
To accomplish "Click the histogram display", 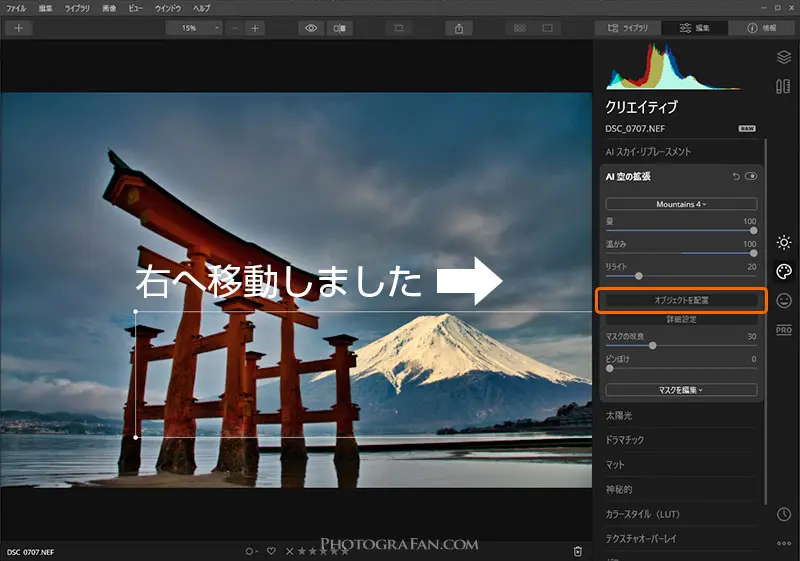I will [x=673, y=66].
